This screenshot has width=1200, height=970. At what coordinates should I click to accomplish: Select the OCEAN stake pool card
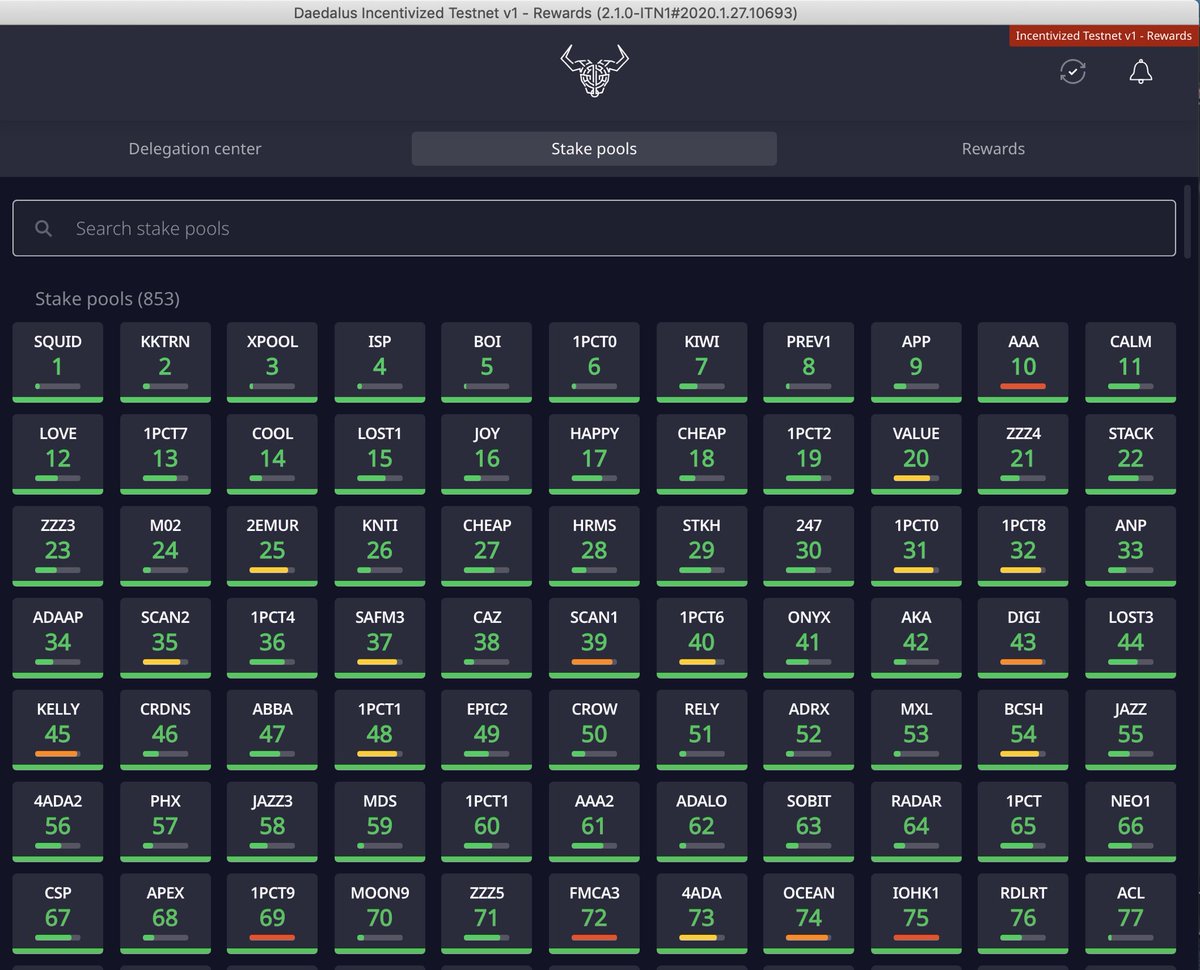809,914
